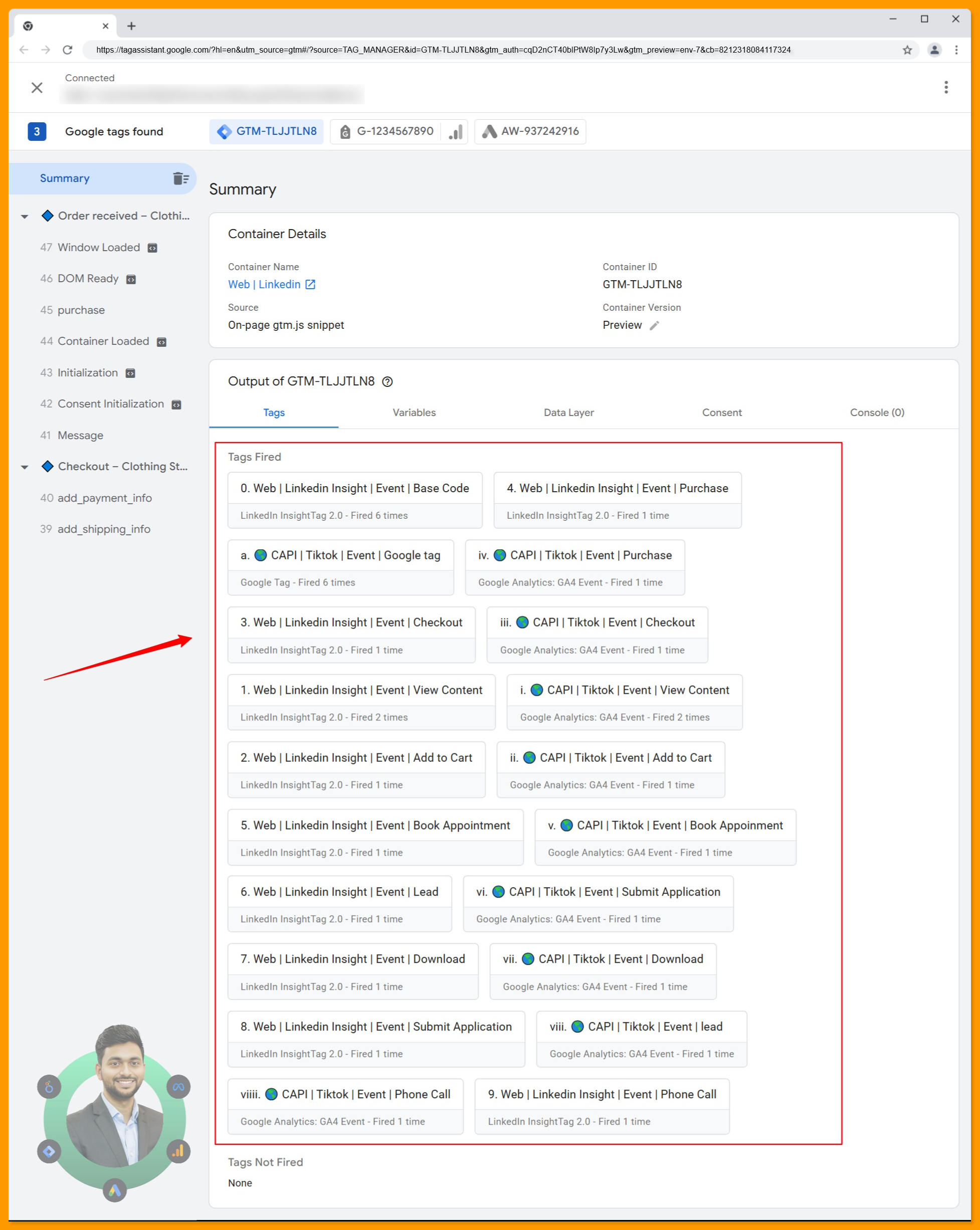
Task: Open the three-dot overflow menu at top right
Action: [x=946, y=87]
